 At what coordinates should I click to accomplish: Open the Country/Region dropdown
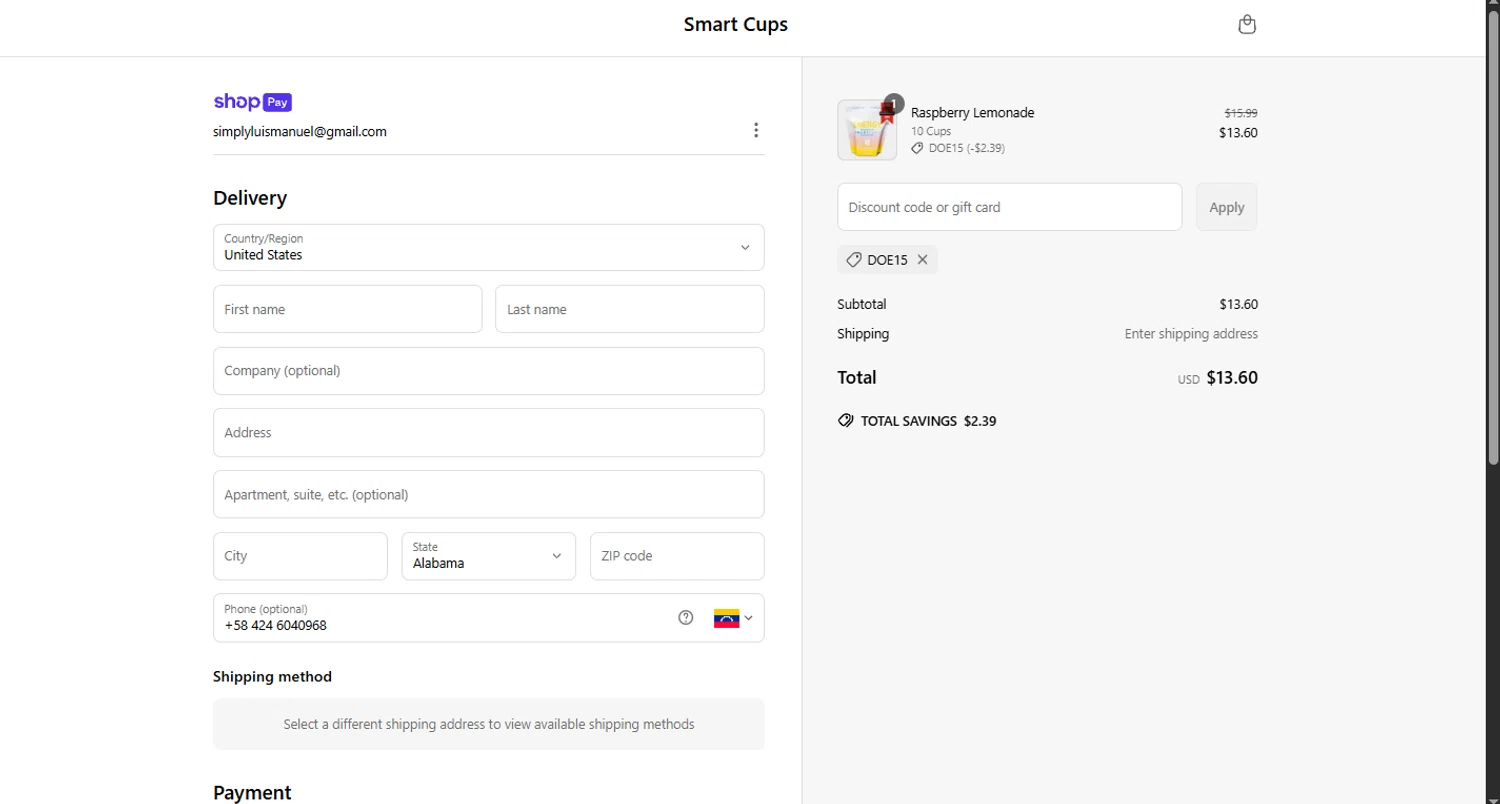[x=489, y=247]
